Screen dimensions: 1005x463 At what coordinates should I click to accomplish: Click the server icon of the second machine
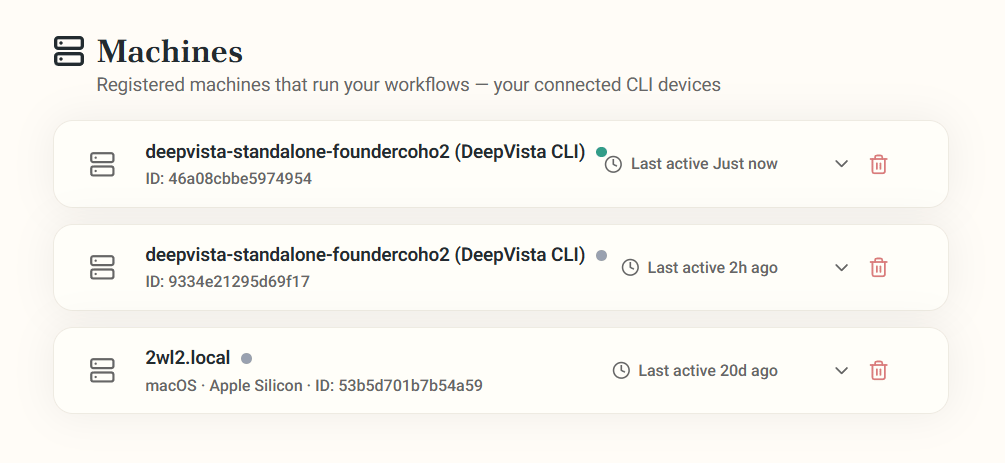pos(102,267)
